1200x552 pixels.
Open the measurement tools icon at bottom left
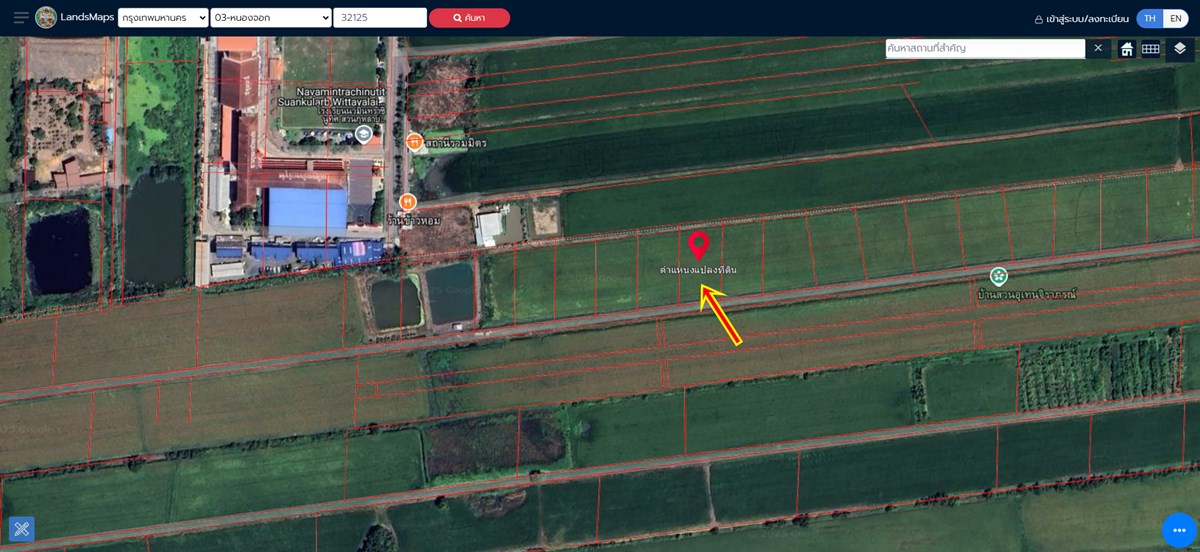click(x=22, y=529)
